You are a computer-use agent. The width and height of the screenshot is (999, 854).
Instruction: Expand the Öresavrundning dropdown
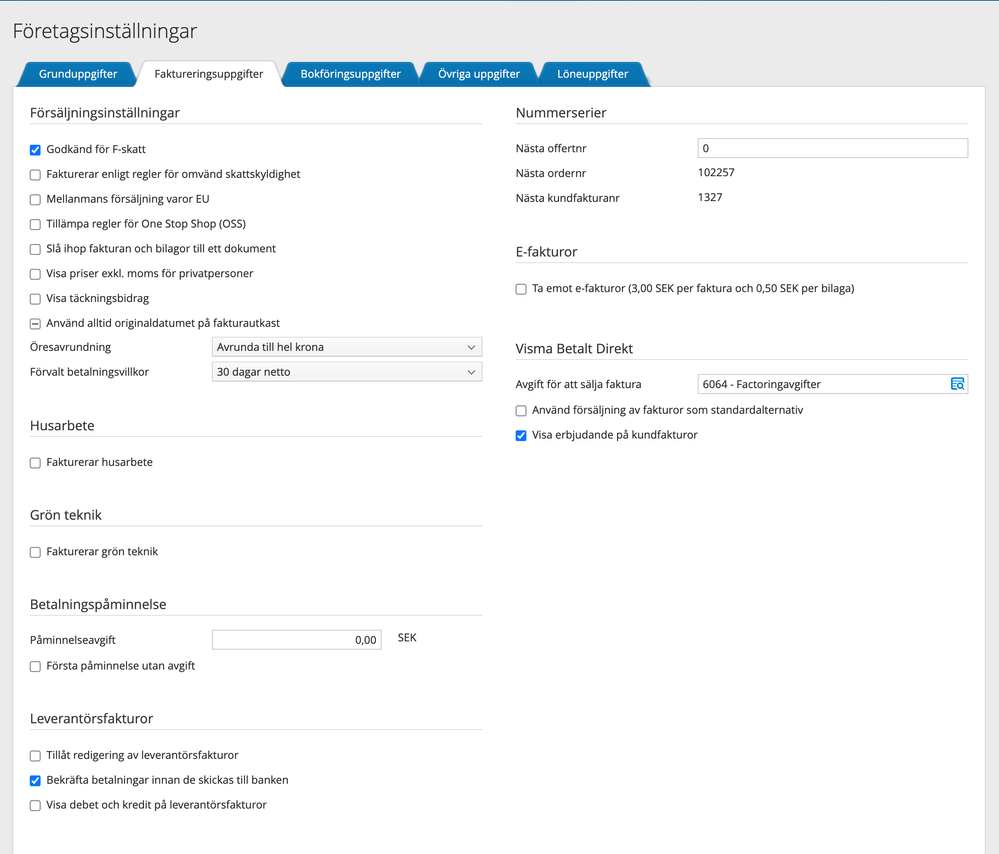[x=347, y=347]
